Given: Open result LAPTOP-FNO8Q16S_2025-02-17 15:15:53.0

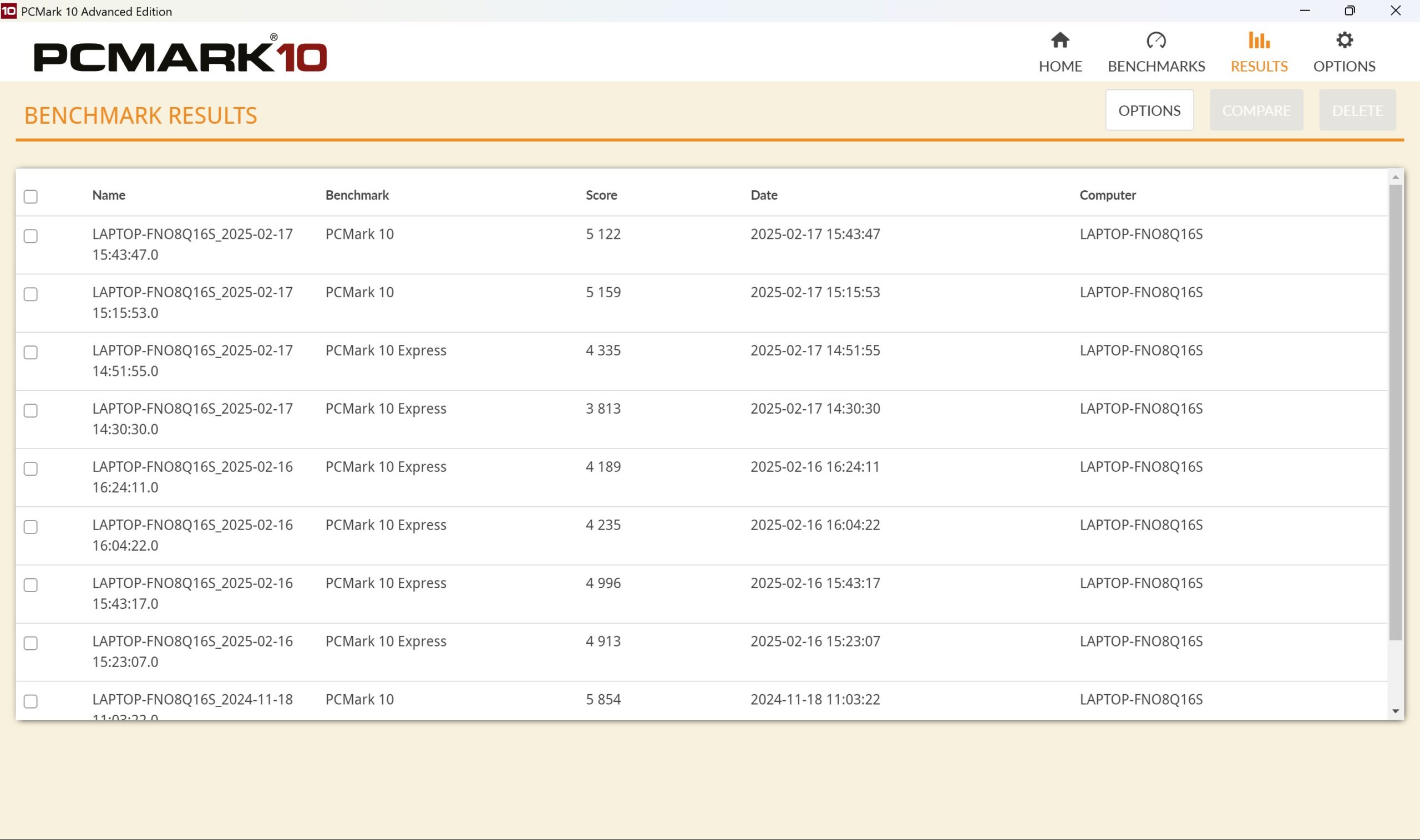Looking at the screenshot, I should tap(192, 302).
